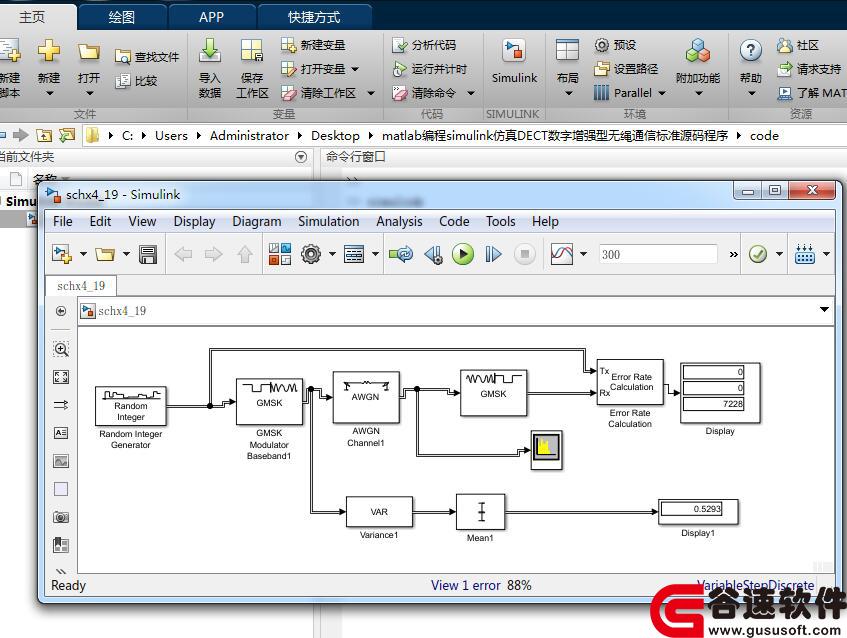
Task: Switch to the APP tab
Action: tap(211, 17)
